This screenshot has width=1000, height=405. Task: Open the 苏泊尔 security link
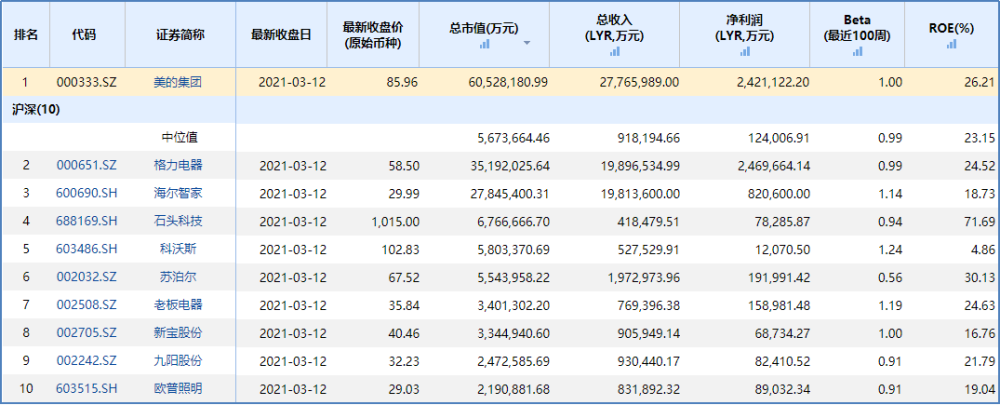click(x=180, y=277)
